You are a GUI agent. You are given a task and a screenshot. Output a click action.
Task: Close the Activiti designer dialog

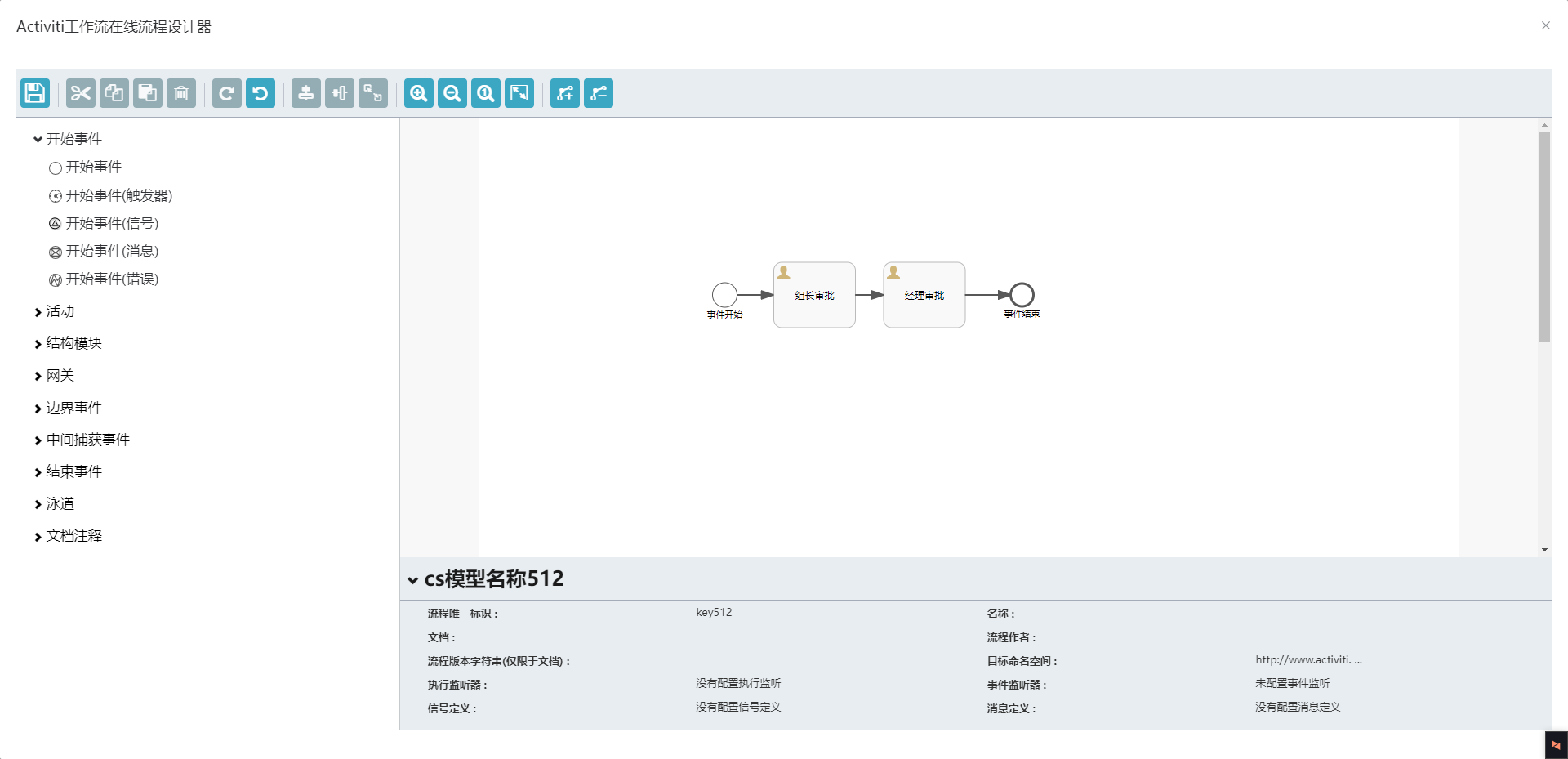click(1545, 25)
